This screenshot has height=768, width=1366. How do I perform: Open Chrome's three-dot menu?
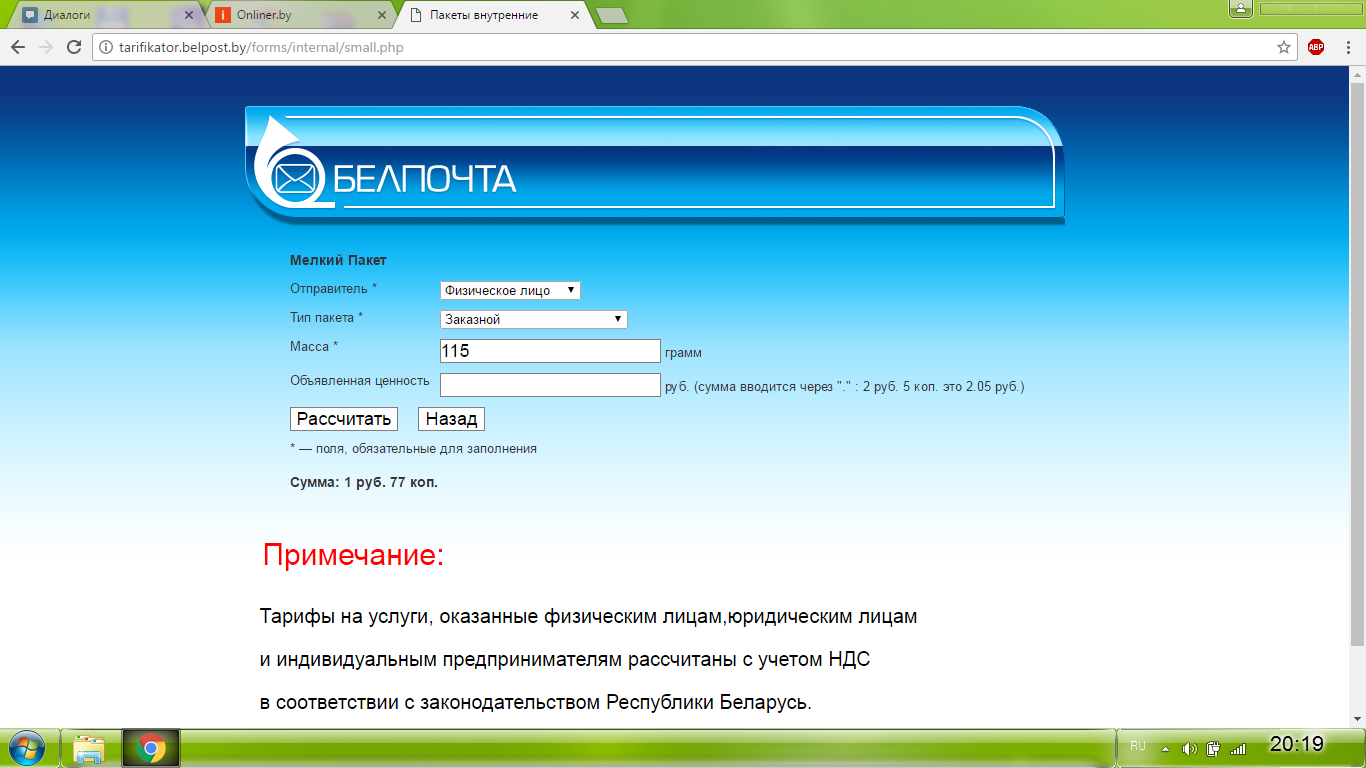click(1346, 47)
